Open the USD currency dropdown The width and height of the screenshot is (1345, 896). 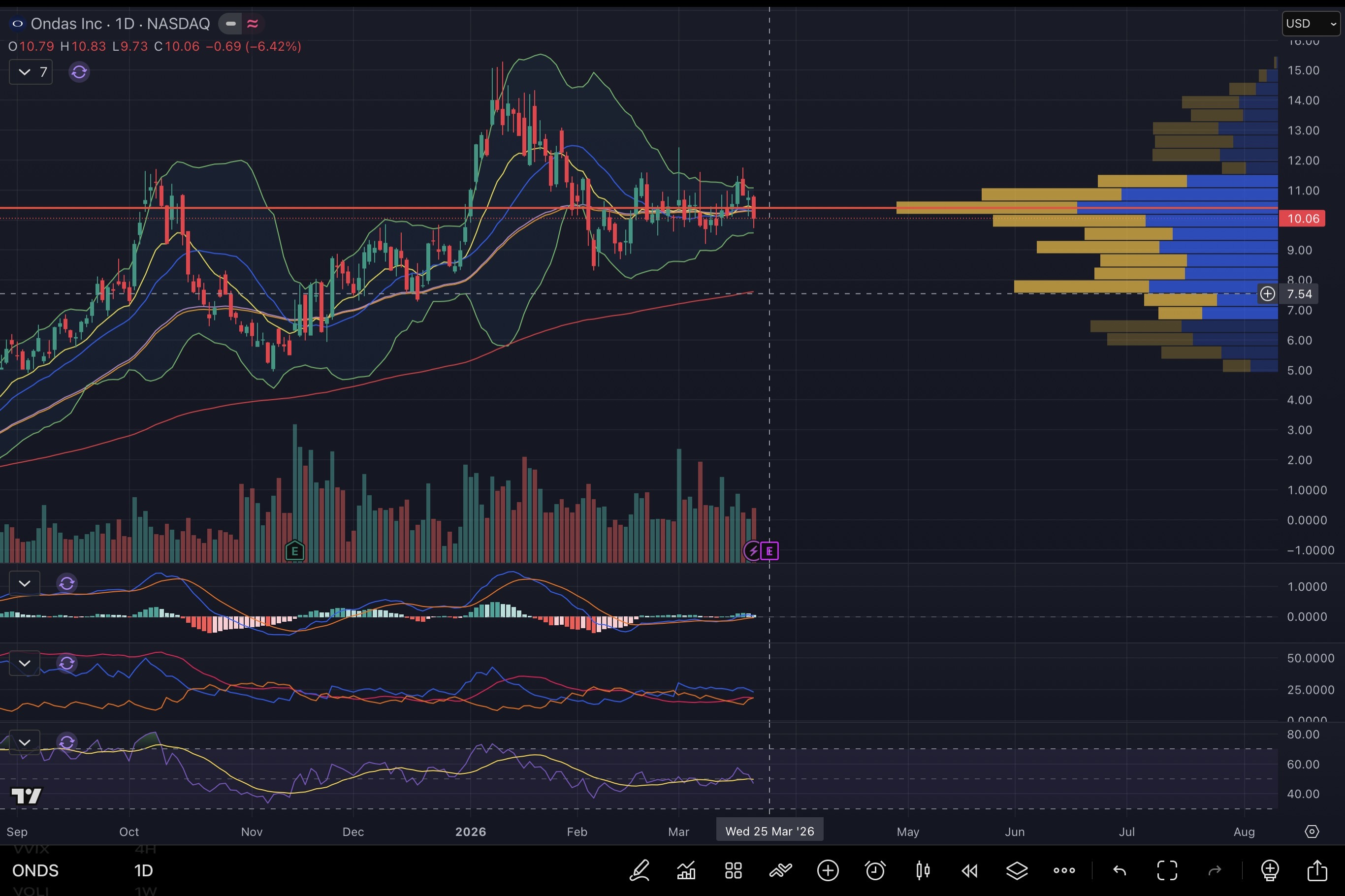point(1310,24)
